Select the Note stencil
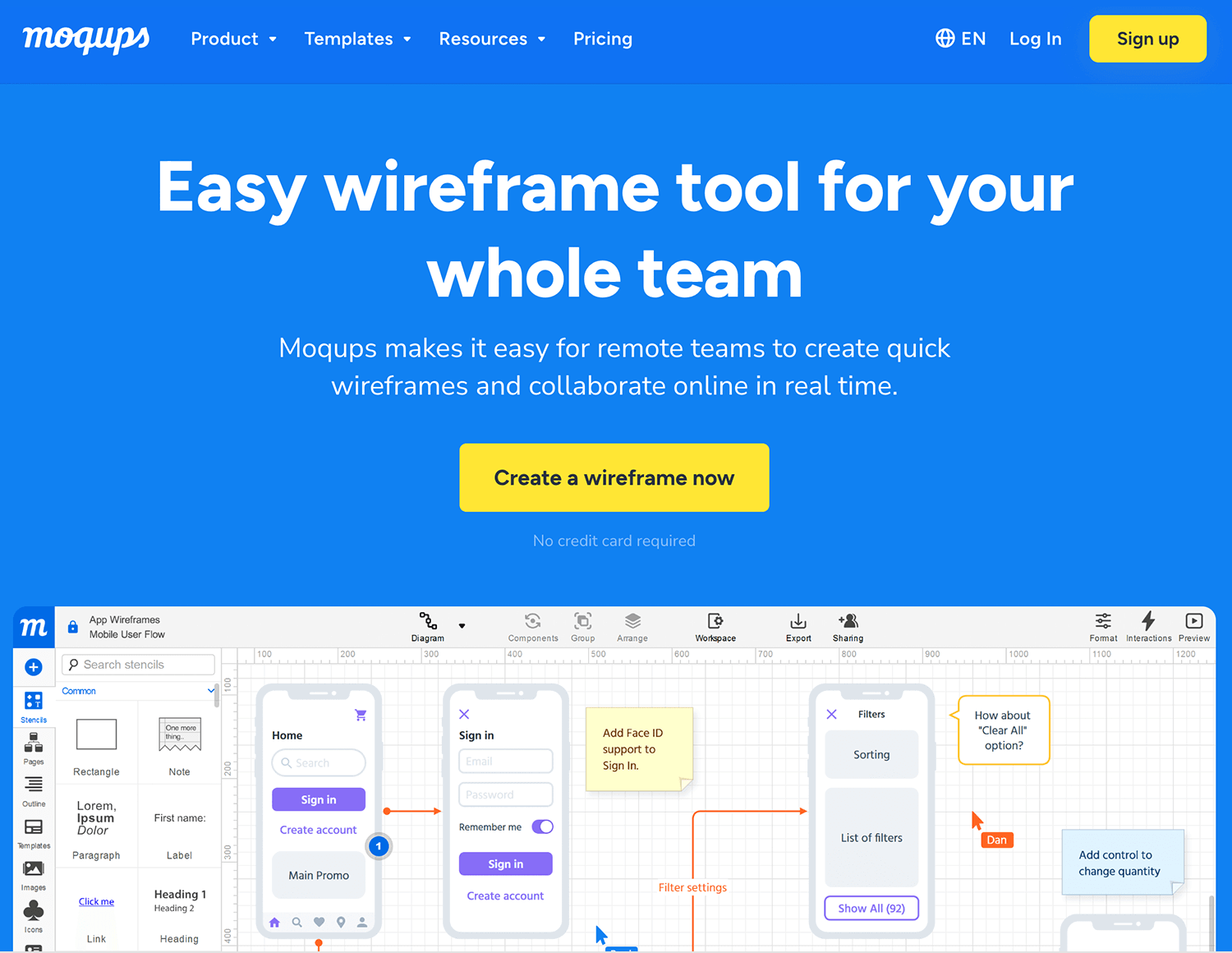This screenshot has width=1232, height=953. tap(179, 746)
